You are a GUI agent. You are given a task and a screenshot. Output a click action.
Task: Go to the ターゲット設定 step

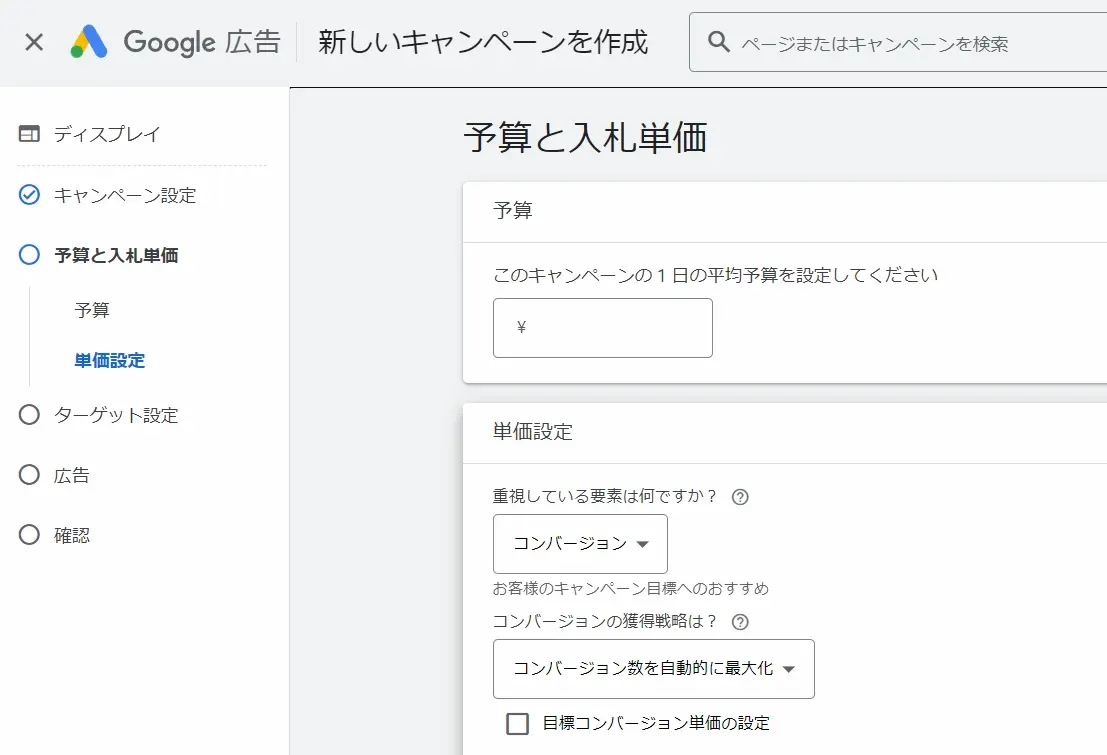(116, 415)
